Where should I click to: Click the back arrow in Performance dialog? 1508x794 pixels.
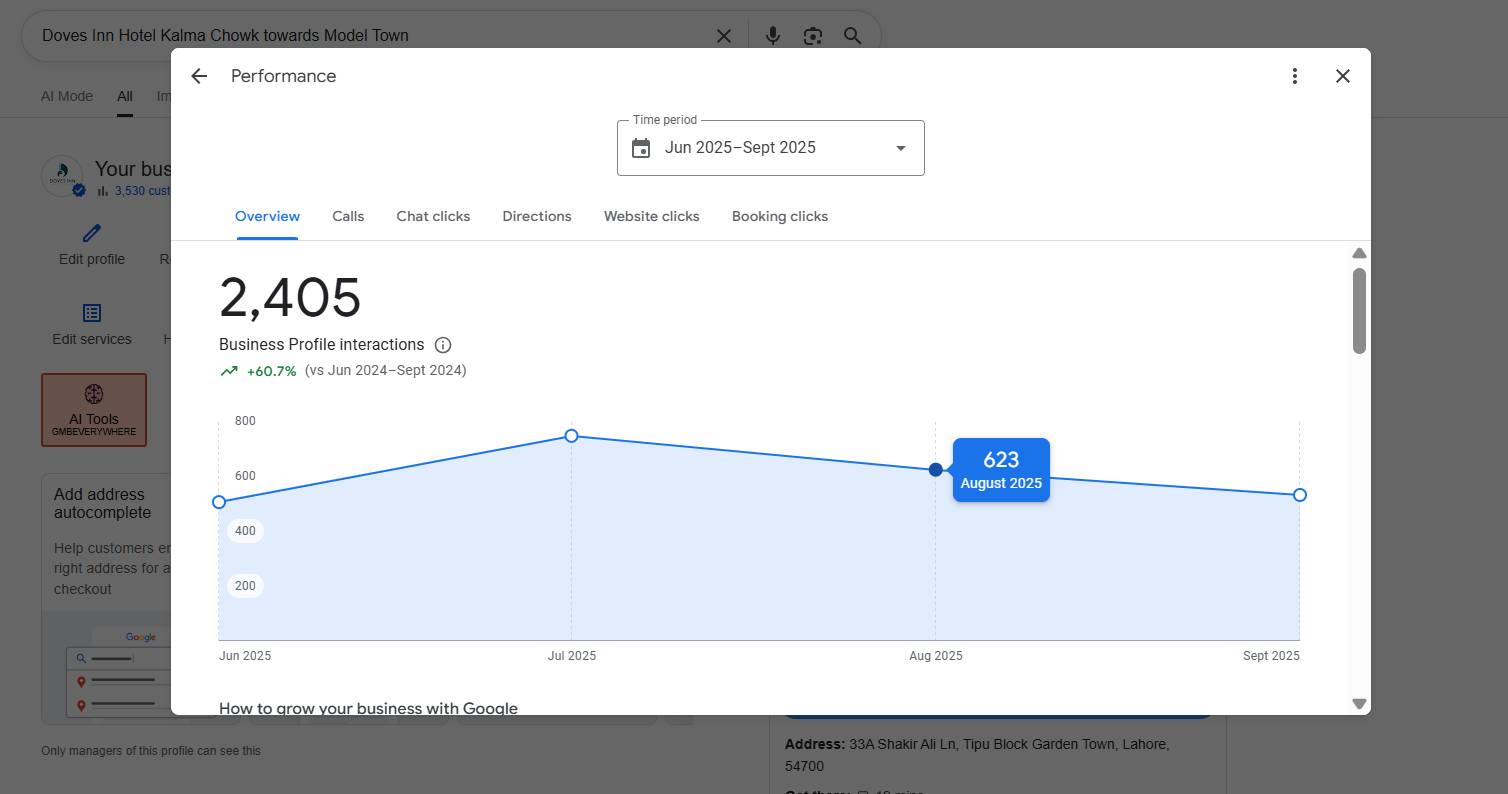199,76
